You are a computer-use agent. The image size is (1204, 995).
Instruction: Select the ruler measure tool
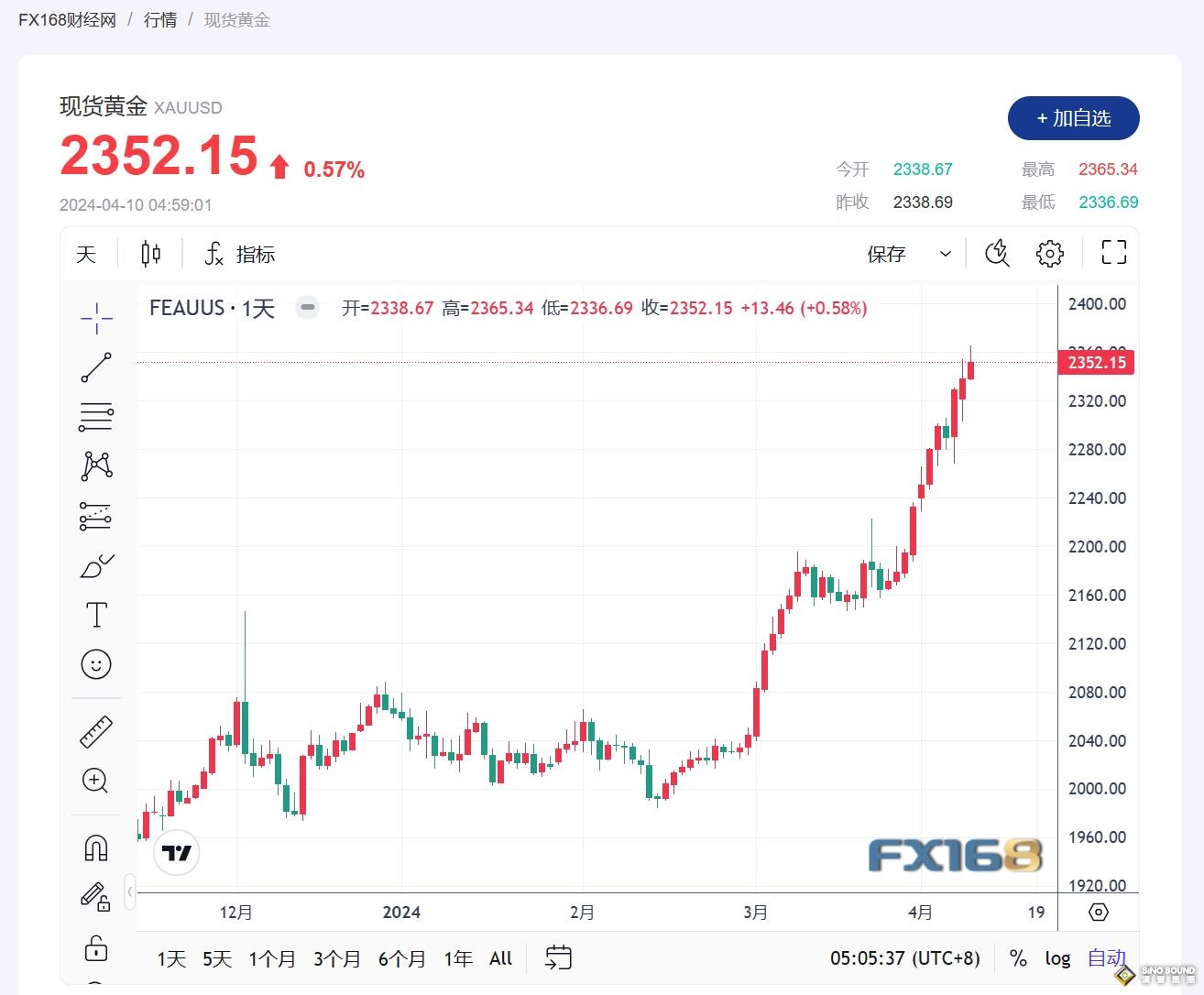click(96, 731)
